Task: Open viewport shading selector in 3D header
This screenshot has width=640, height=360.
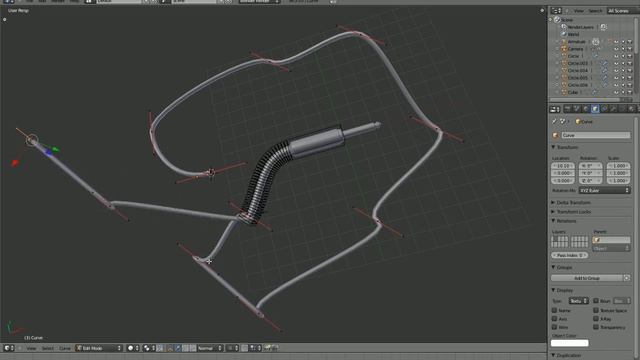Action: click(133, 348)
